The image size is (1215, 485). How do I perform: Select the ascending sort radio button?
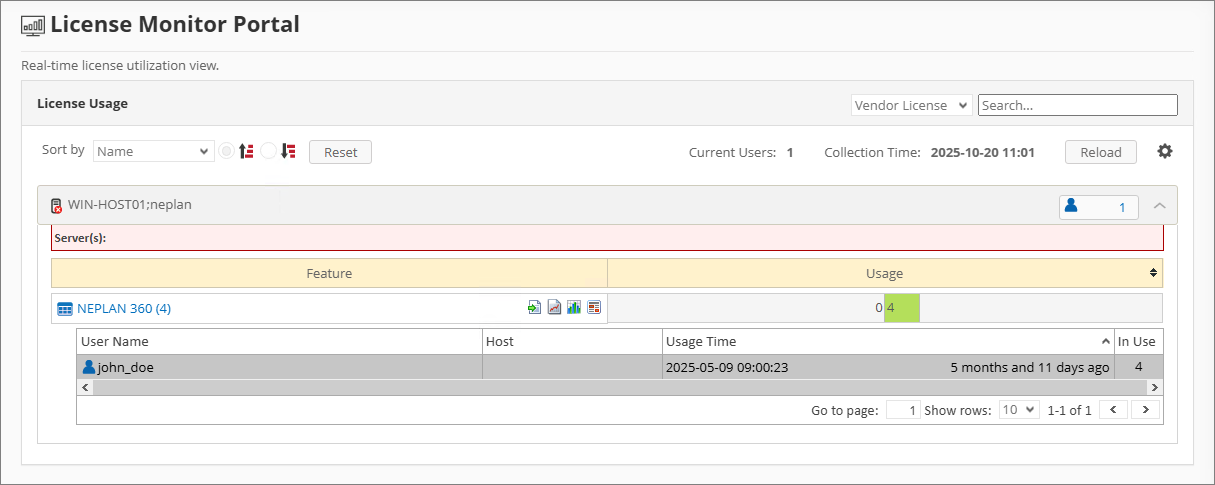coord(226,152)
